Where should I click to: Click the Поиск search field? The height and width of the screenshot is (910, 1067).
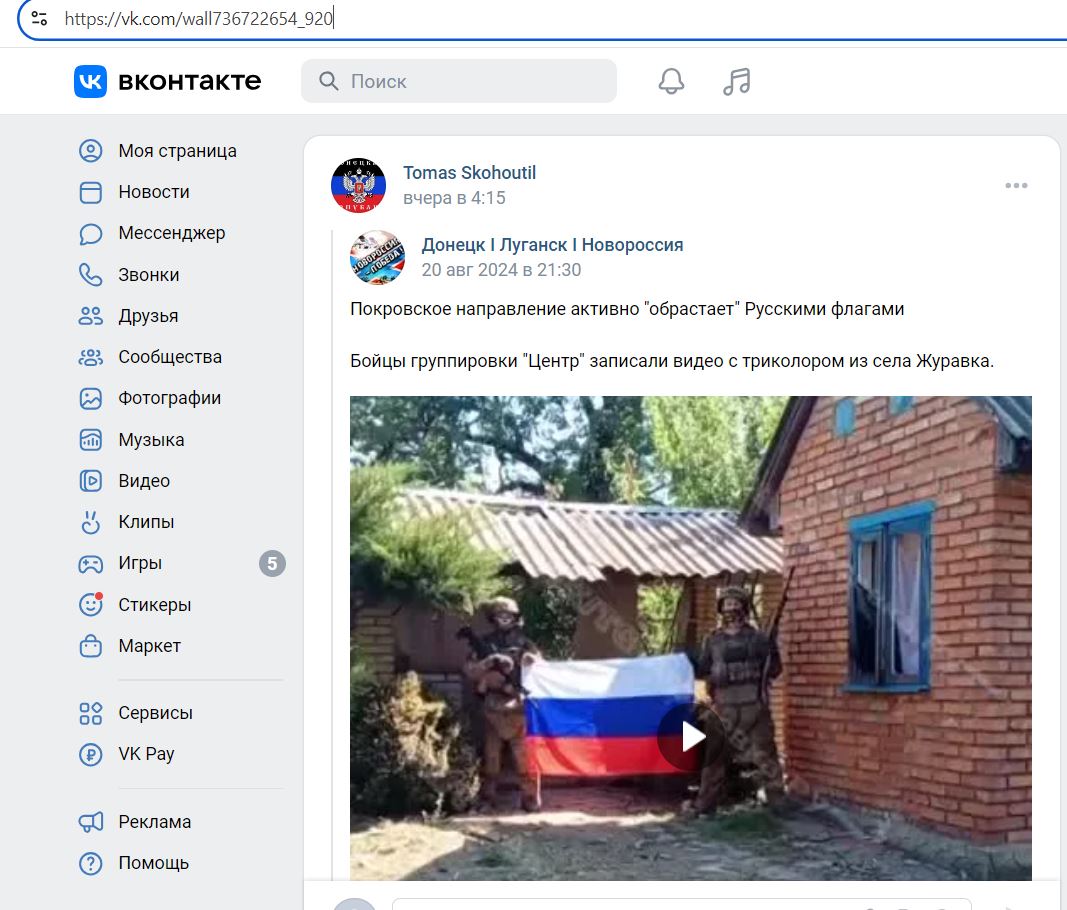pos(459,81)
